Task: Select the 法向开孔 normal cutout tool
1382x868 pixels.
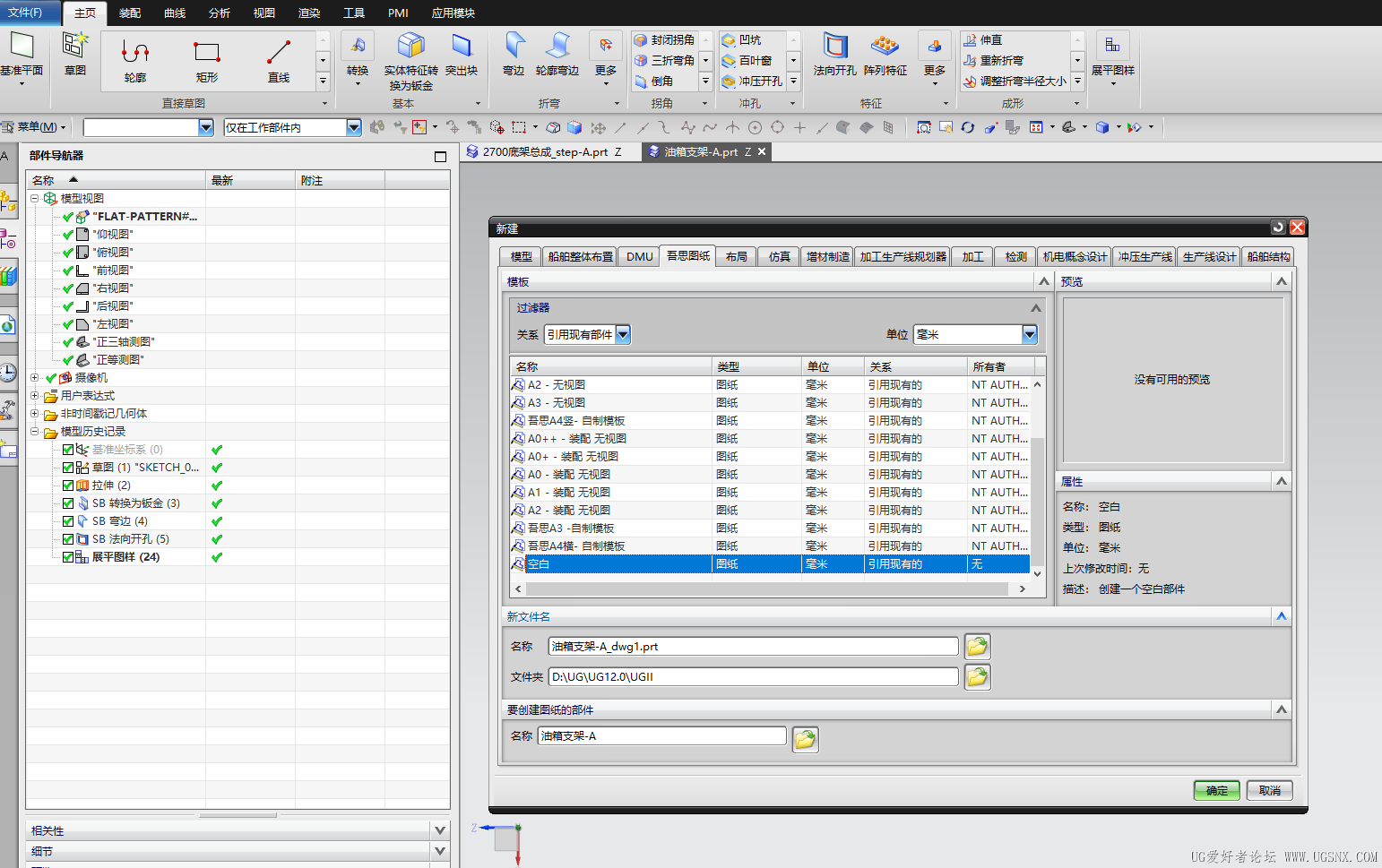Action: [x=835, y=56]
